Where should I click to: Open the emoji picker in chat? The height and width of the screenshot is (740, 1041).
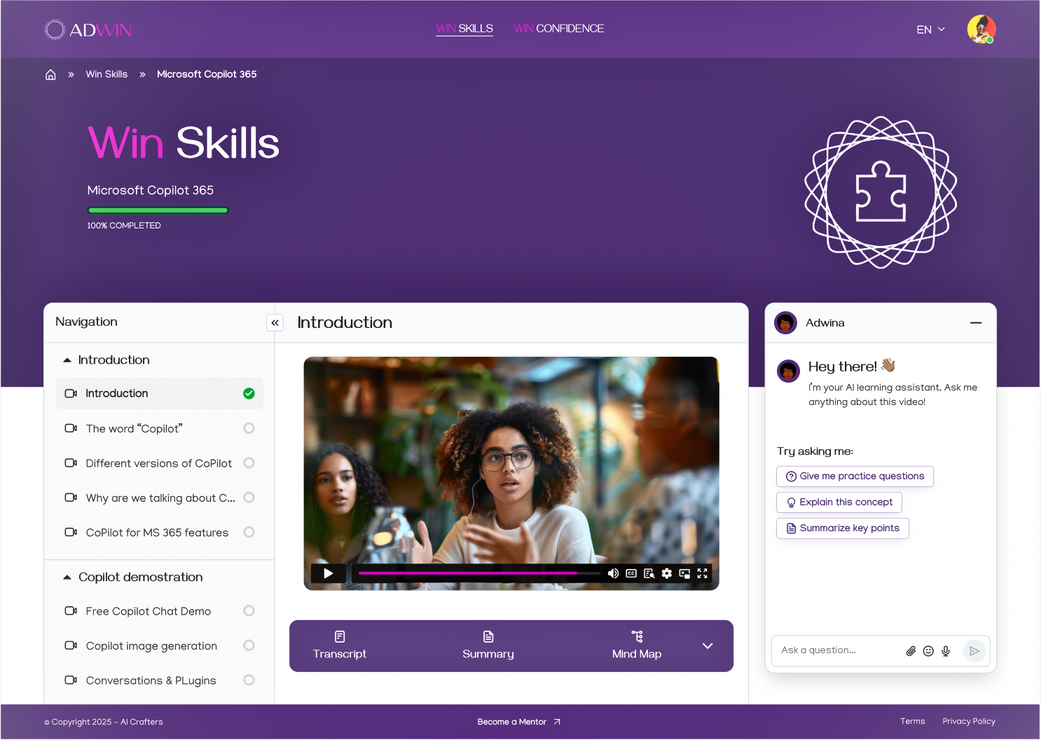(928, 651)
